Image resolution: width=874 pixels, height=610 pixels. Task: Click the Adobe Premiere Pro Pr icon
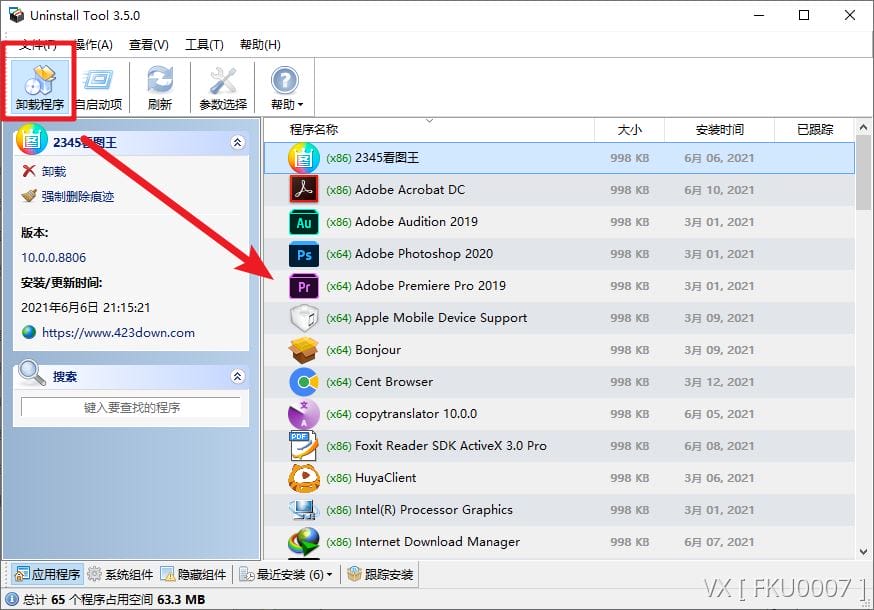tap(304, 286)
